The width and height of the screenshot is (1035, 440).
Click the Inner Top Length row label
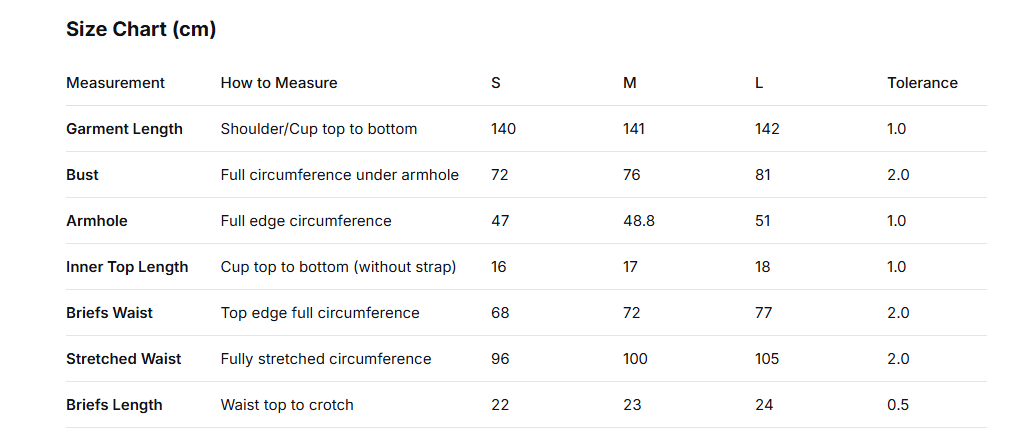(127, 267)
